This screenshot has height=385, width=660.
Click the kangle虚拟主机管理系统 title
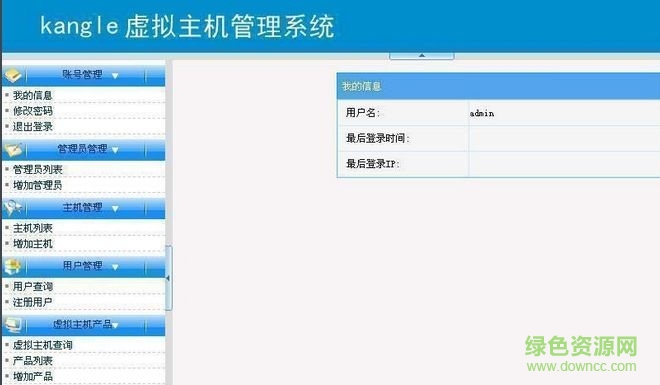(x=188, y=26)
